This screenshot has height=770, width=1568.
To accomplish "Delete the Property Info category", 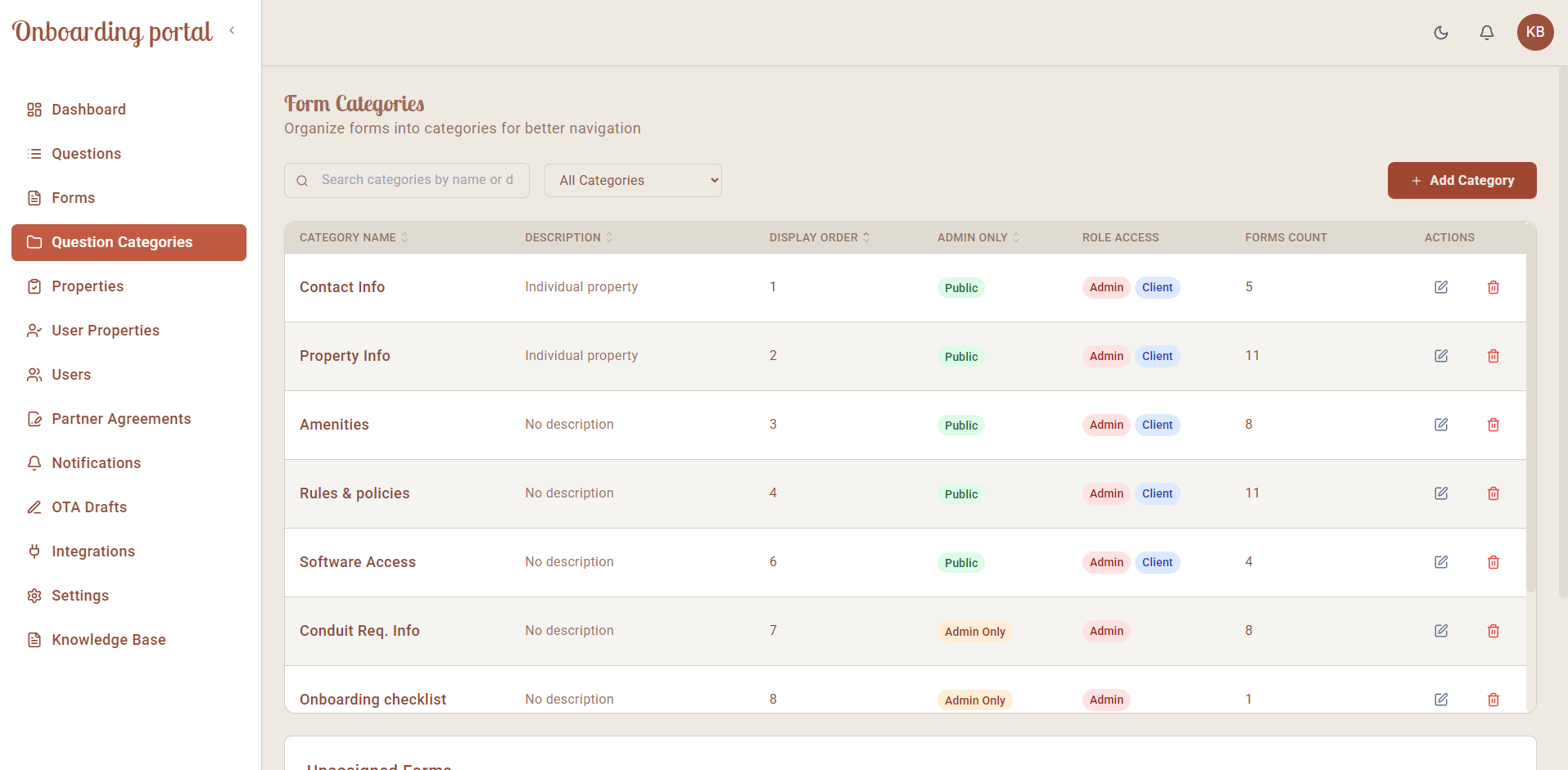I will (x=1493, y=356).
